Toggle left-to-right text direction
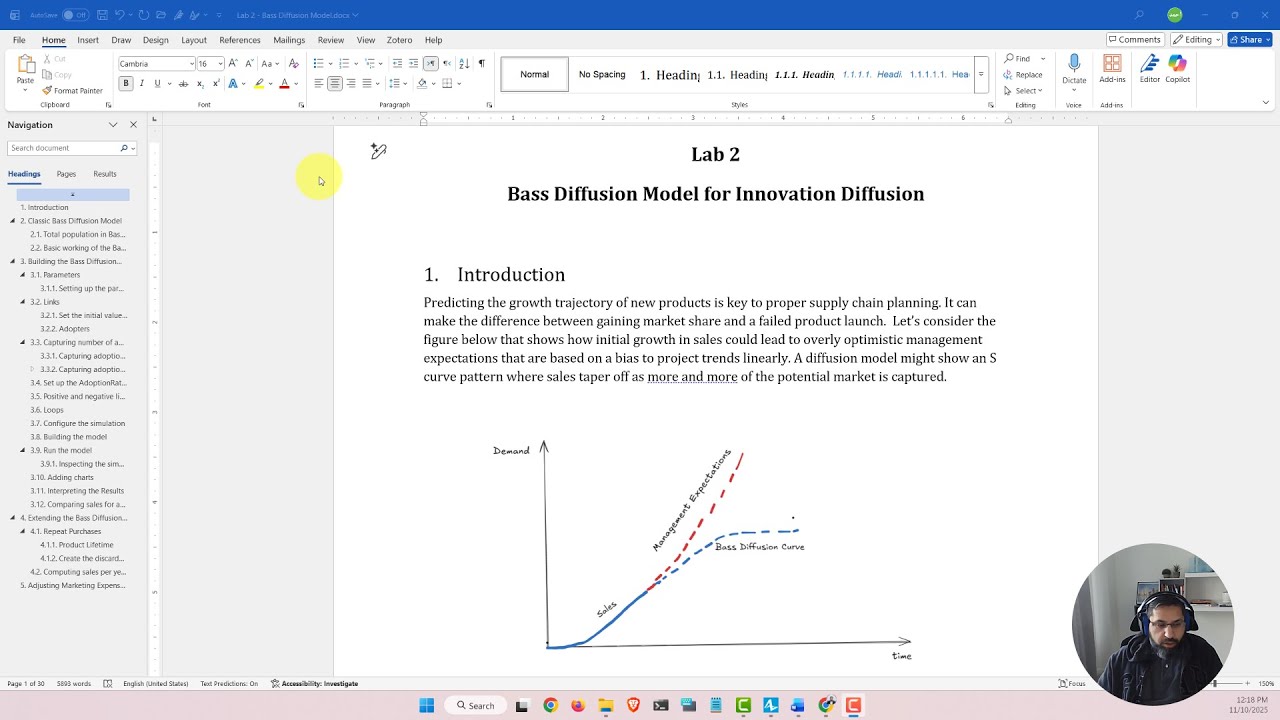Viewport: 1280px width, 720px height. tap(430, 63)
